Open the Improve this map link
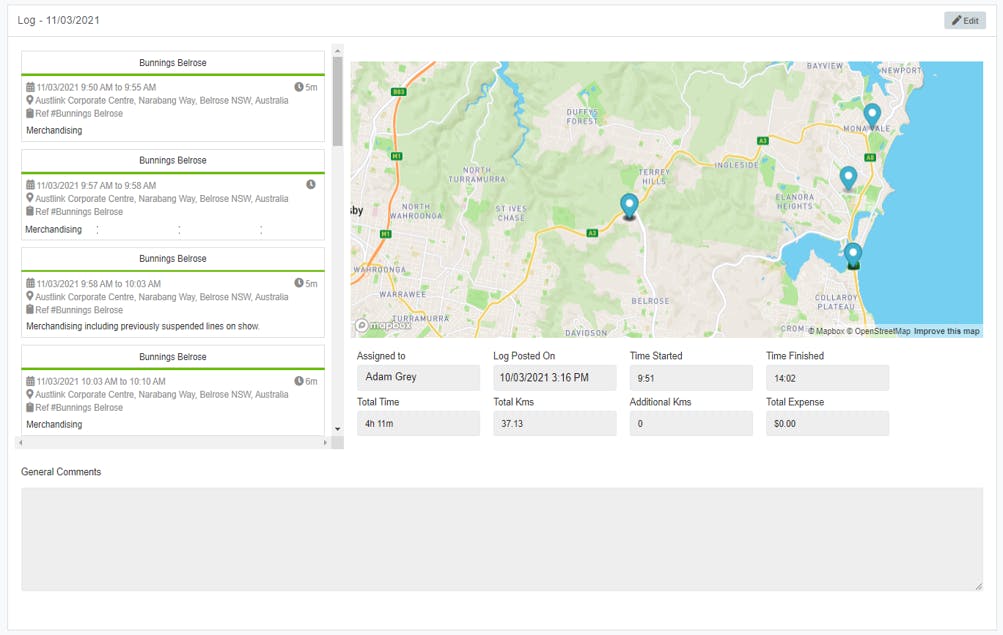Viewport: 1003px width, 635px height. point(946,331)
